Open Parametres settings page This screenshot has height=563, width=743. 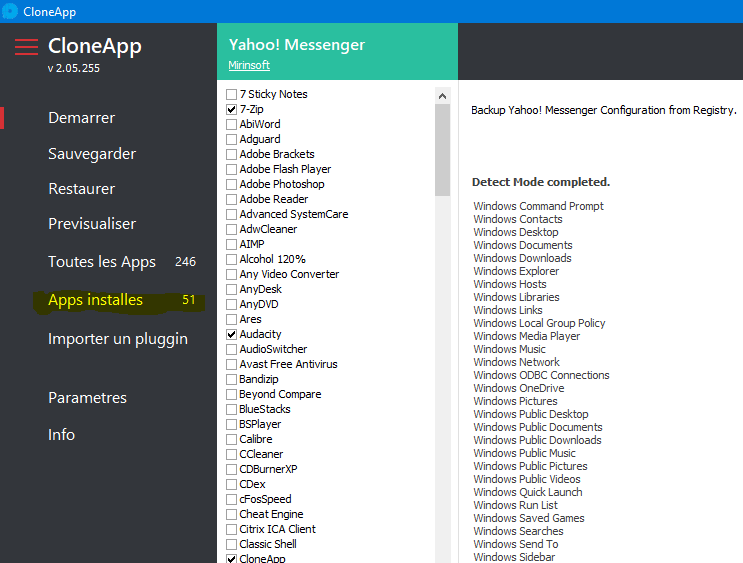coord(87,398)
